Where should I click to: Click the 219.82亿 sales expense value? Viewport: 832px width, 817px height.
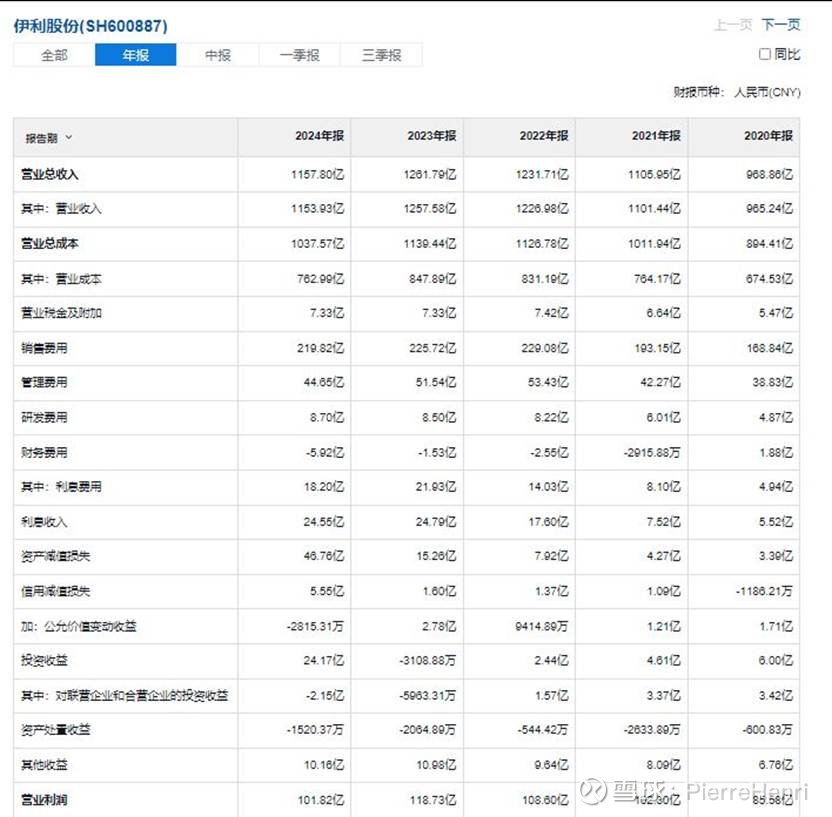[x=320, y=349]
